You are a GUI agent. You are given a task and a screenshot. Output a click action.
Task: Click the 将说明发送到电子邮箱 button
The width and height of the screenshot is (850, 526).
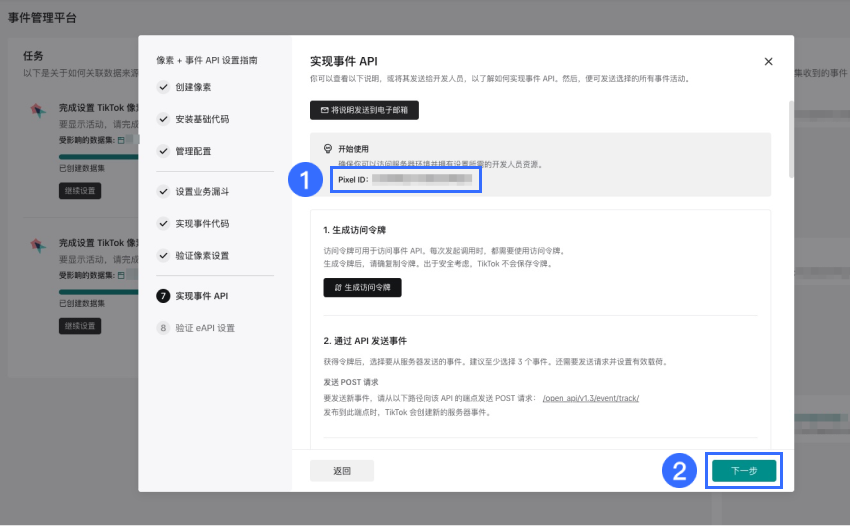click(x=364, y=110)
